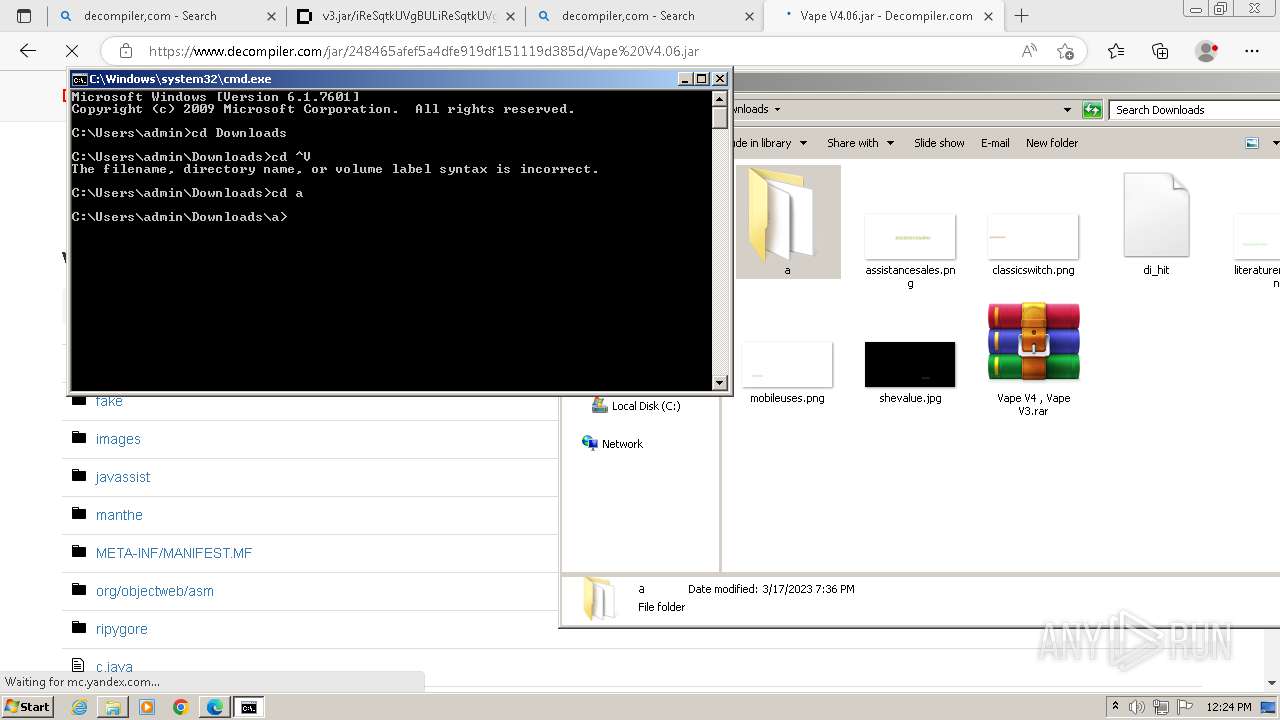1280x720 pixels.
Task: Select the Vape V4, Vape V3.rar archive
Action: (1033, 342)
